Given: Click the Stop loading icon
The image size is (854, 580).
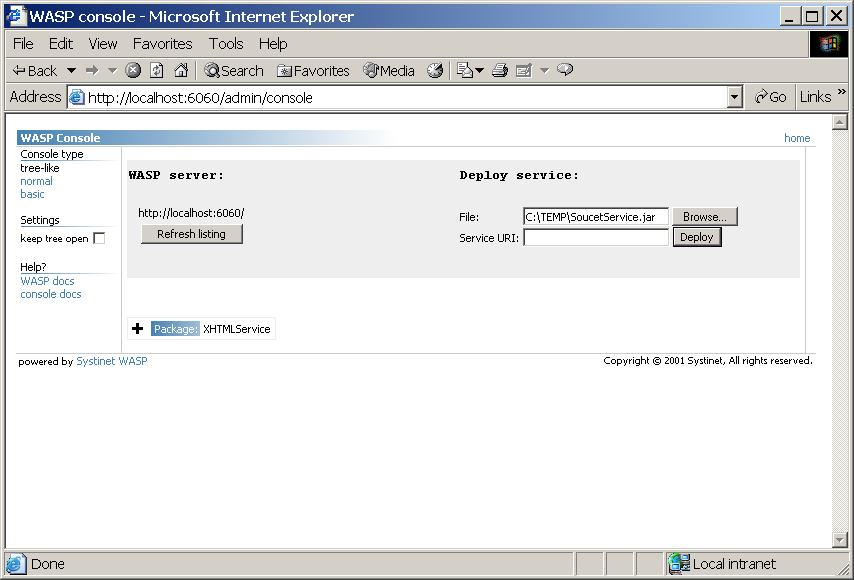Looking at the screenshot, I should [x=133, y=70].
